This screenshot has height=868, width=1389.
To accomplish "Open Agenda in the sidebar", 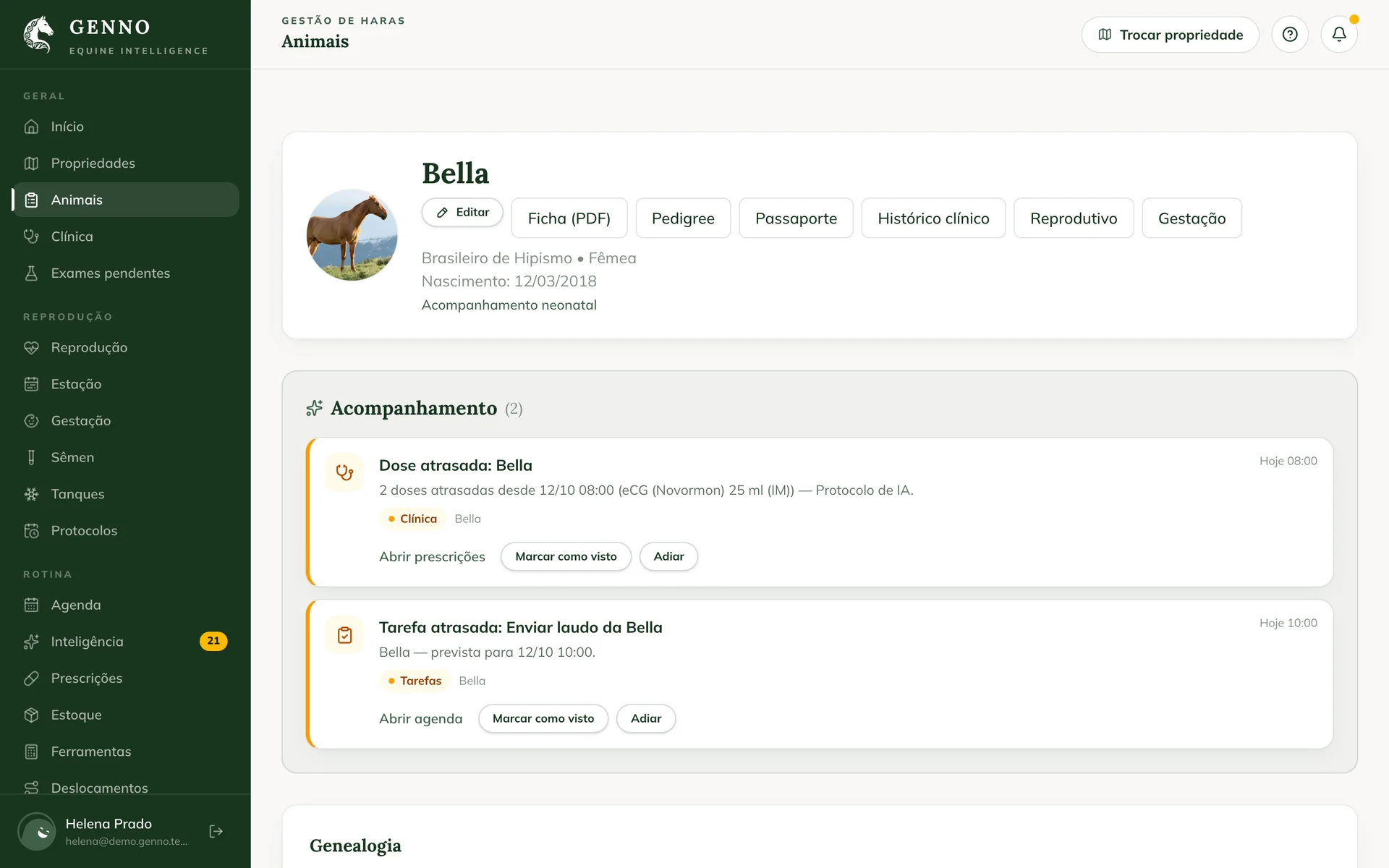I will (x=126, y=605).
